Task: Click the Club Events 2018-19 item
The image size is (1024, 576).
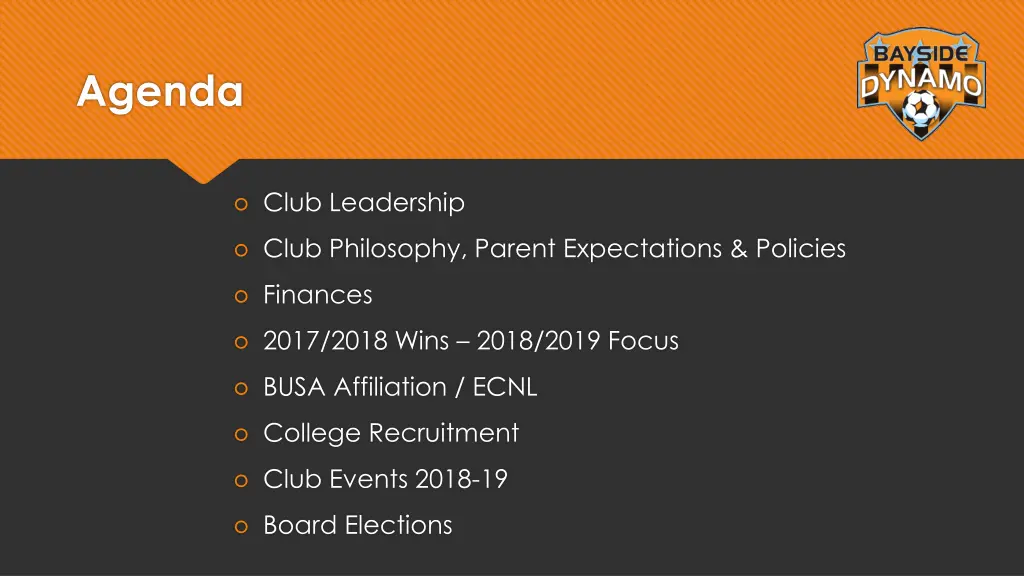Action: [x=385, y=479]
